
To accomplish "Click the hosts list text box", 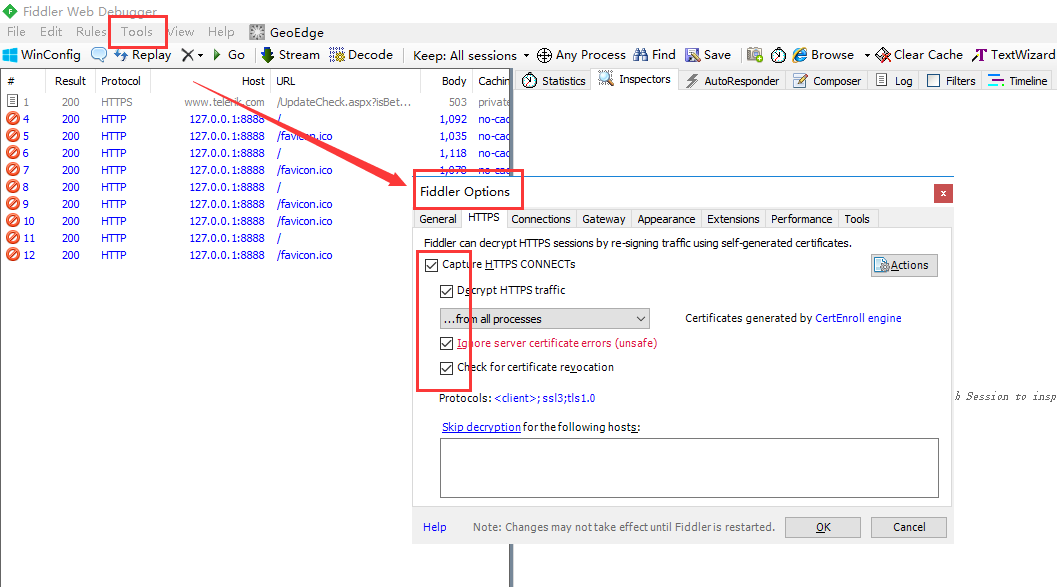I will pos(689,467).
